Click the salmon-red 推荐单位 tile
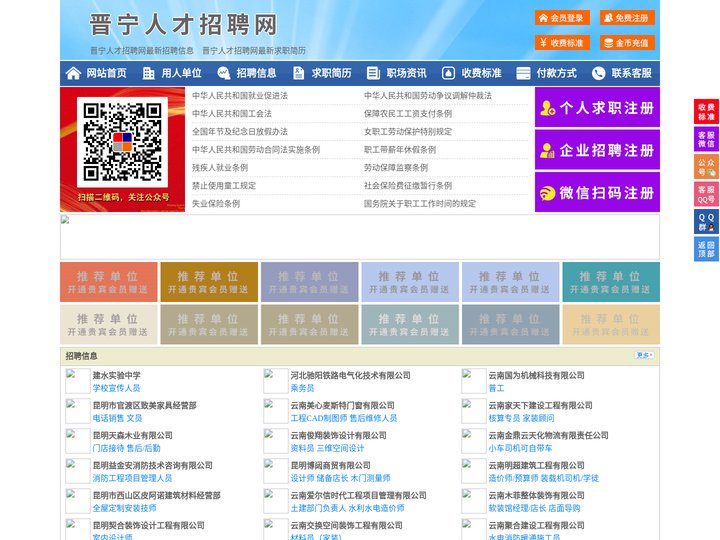Image resolution: width=720 pixels, height=540 pixels. click(x=108, y=282)
